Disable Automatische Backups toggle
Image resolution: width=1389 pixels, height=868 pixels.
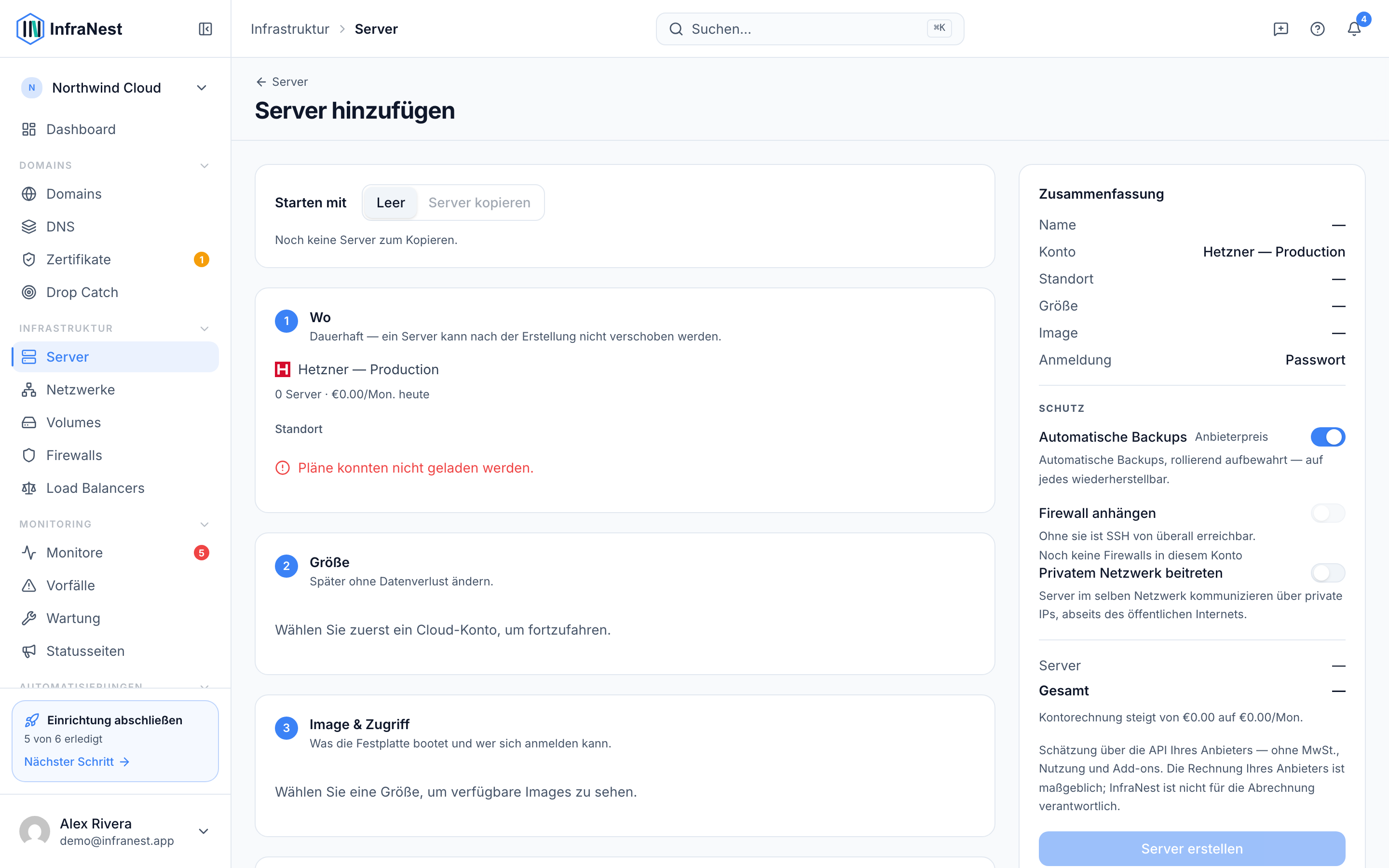click(1328, 437)
